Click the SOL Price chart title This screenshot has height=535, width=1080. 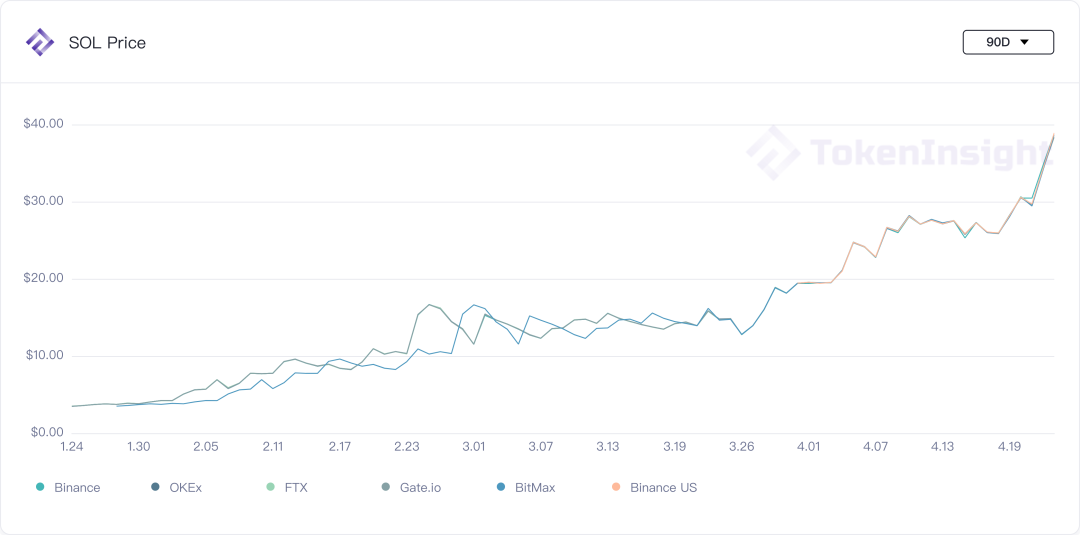pyautogui.click(x=107, y=43)
